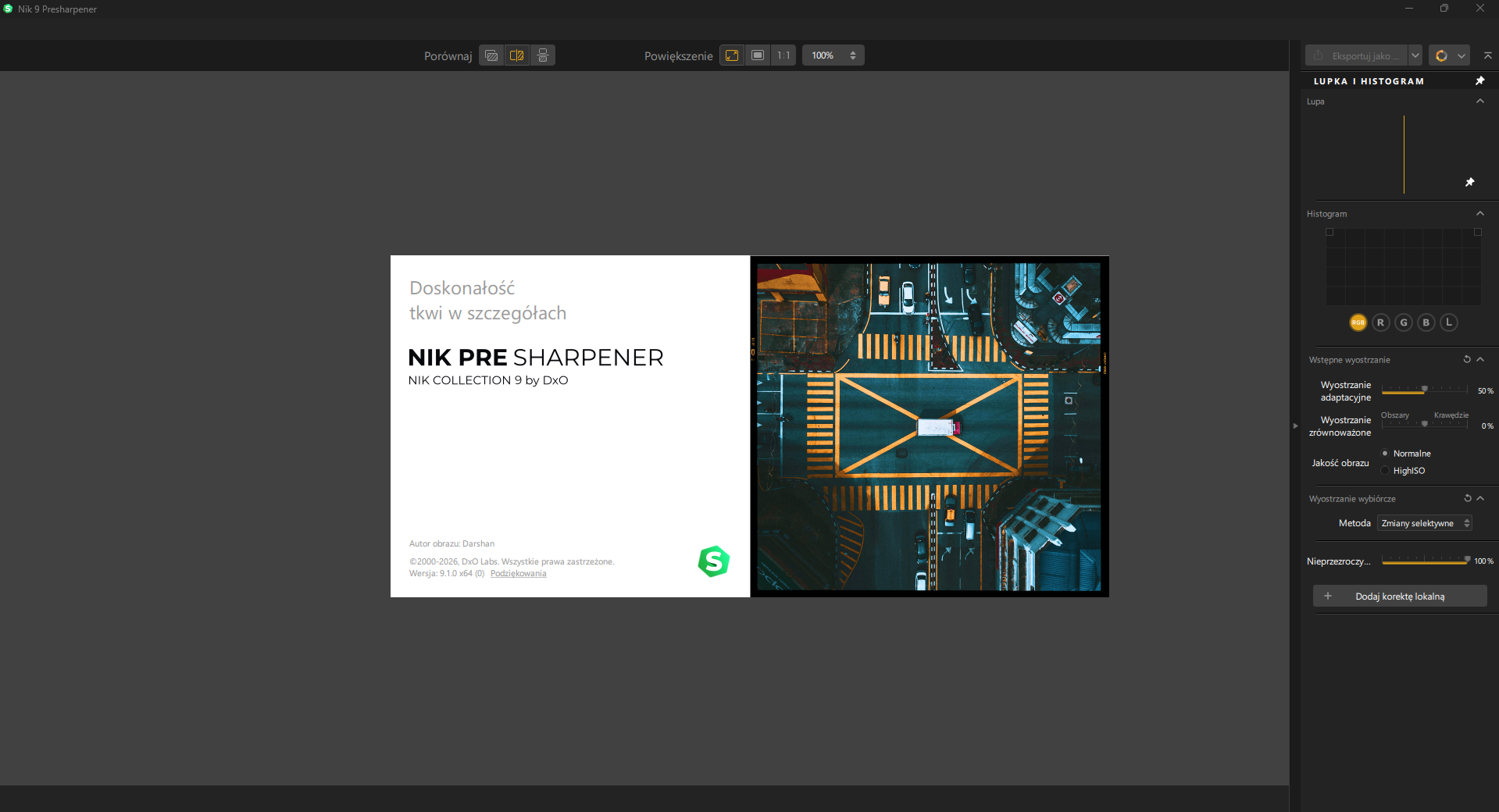Show the L luminance histogram
The height and width of the screenshot is (812, 1499).
[1449, 322]
